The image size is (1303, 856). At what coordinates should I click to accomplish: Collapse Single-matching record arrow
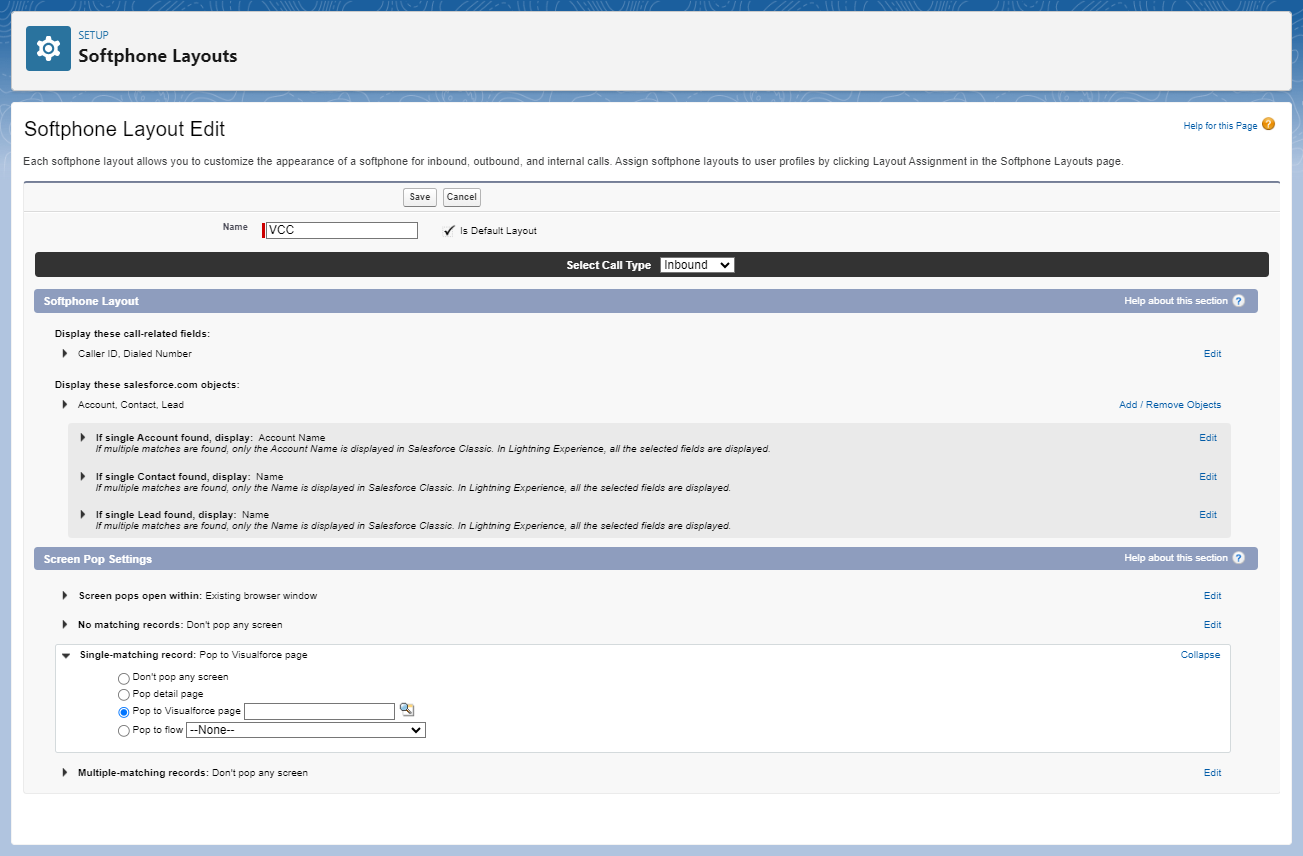[x=66, y=656]
